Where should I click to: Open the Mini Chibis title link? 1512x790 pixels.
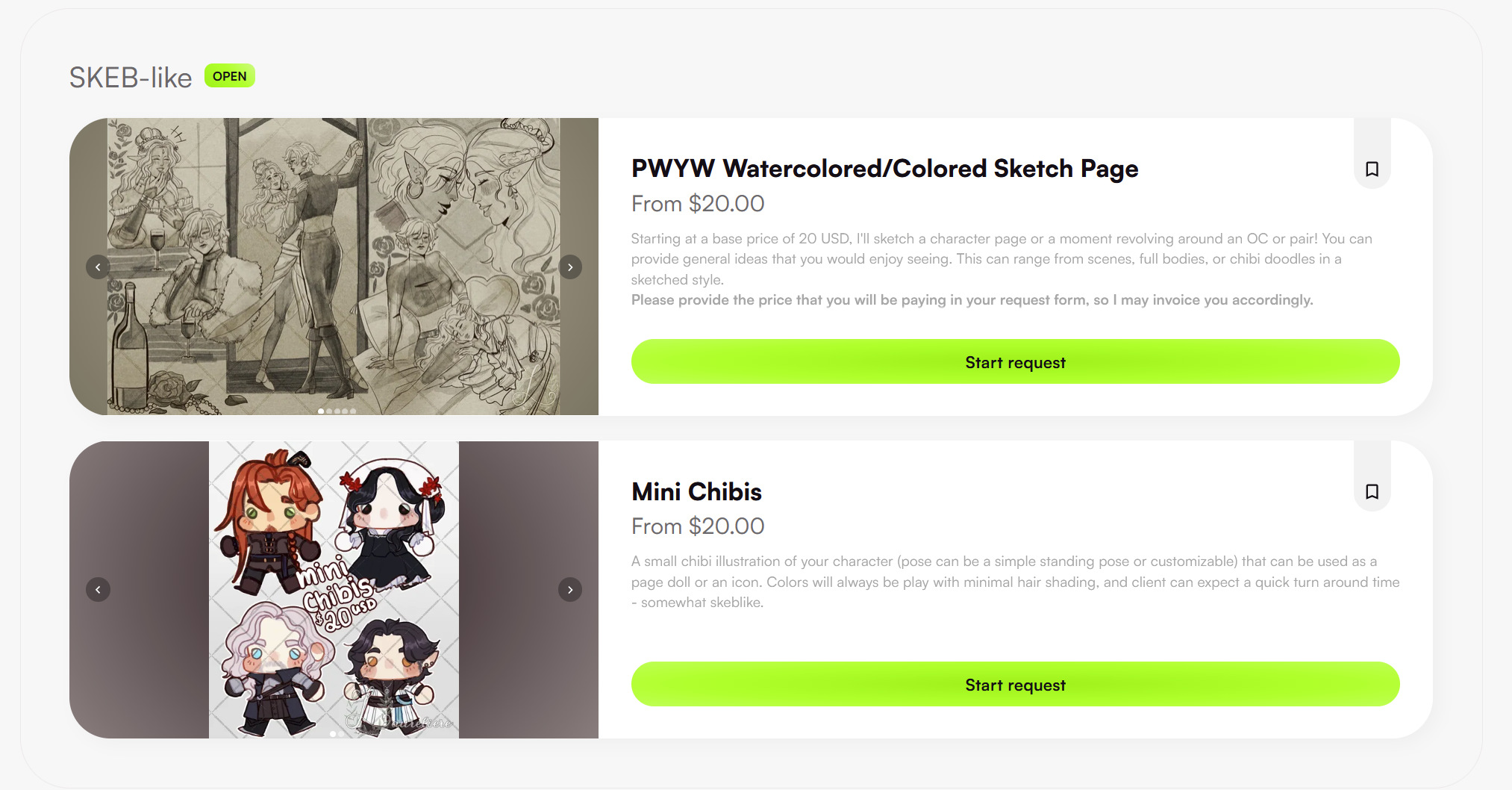pyautogui.click(x=696, y=491)
